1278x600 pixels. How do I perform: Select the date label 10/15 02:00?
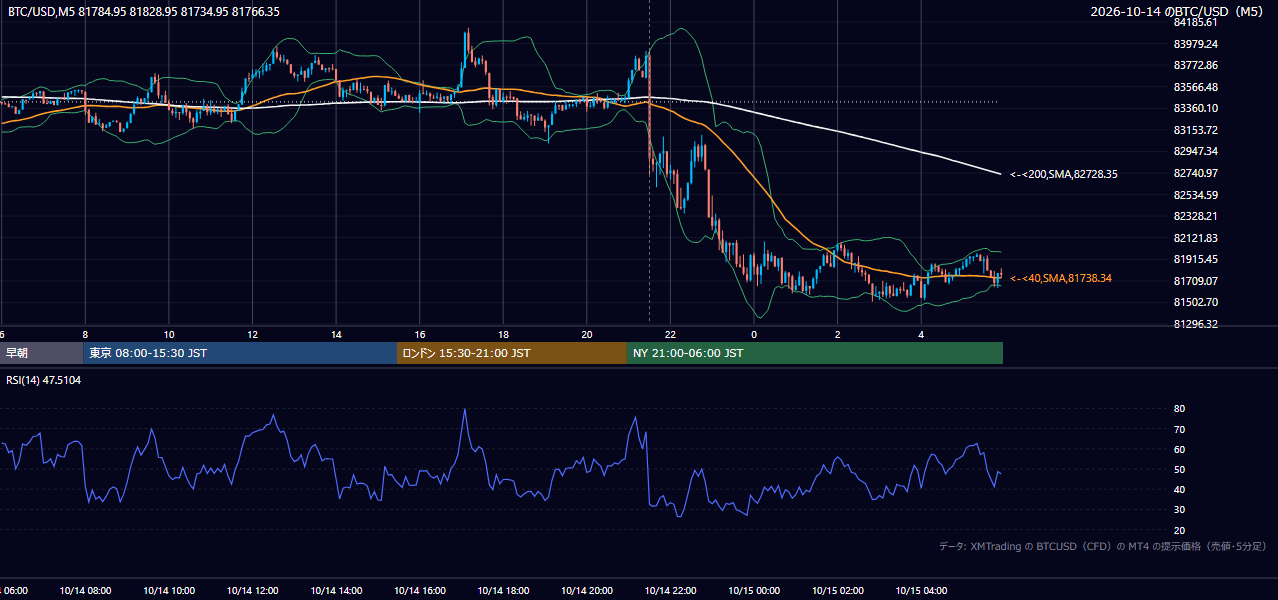click(838, 590)
